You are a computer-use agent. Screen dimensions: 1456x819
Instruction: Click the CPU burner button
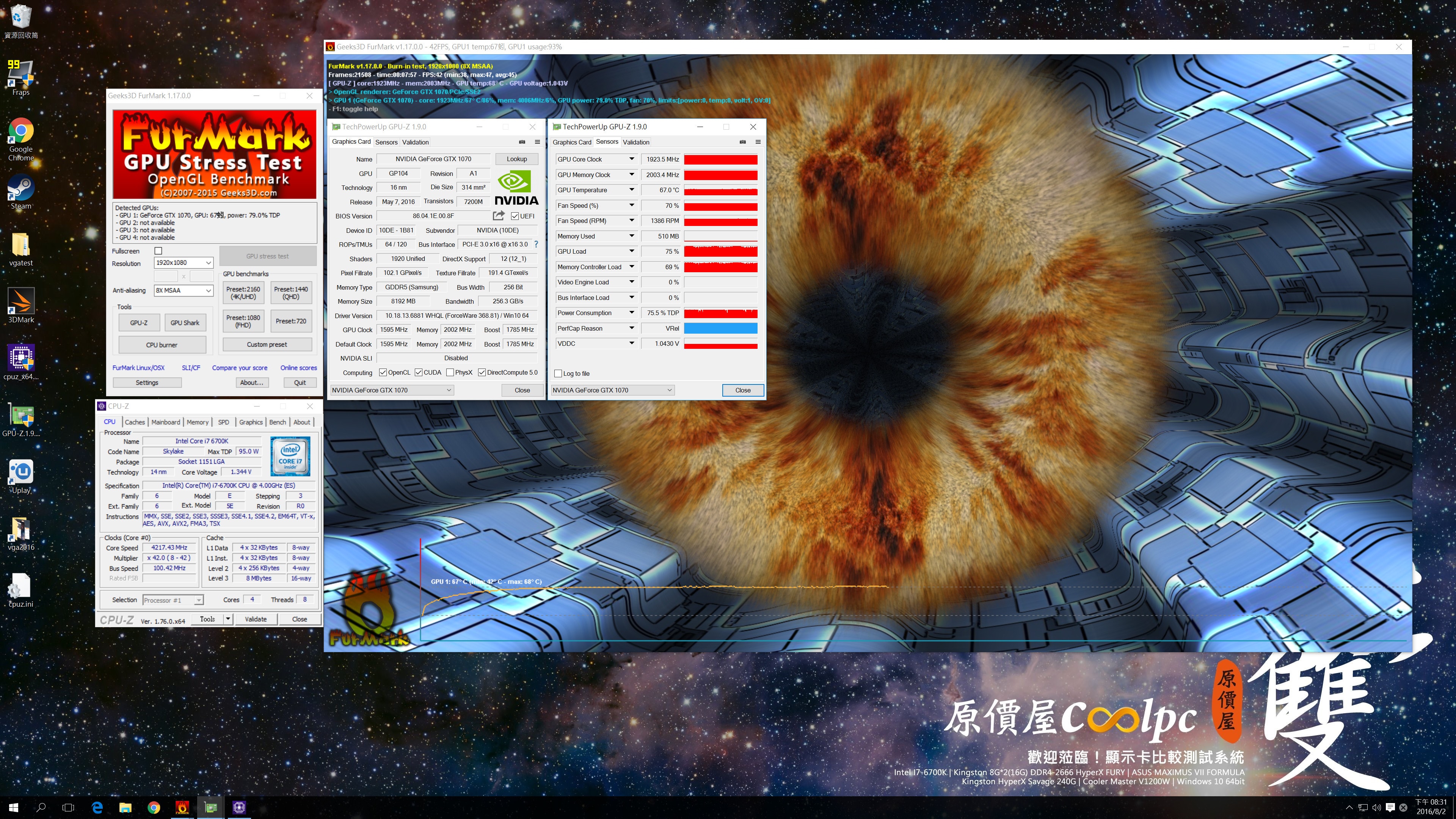click(x=162, y=345)
